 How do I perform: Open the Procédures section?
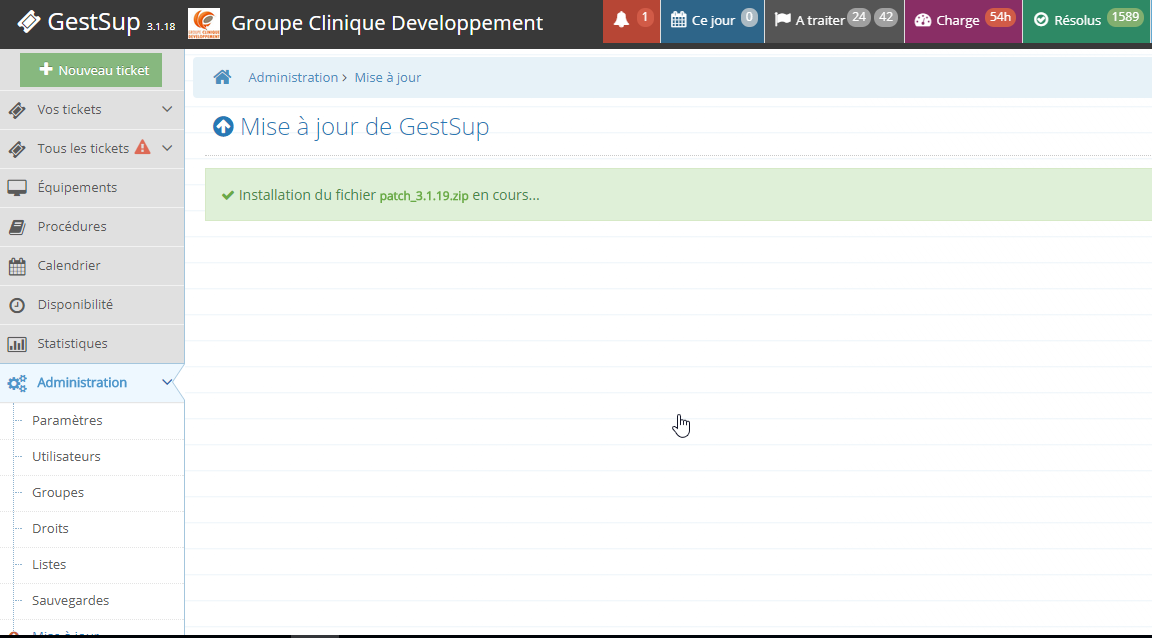click(92, 226)
